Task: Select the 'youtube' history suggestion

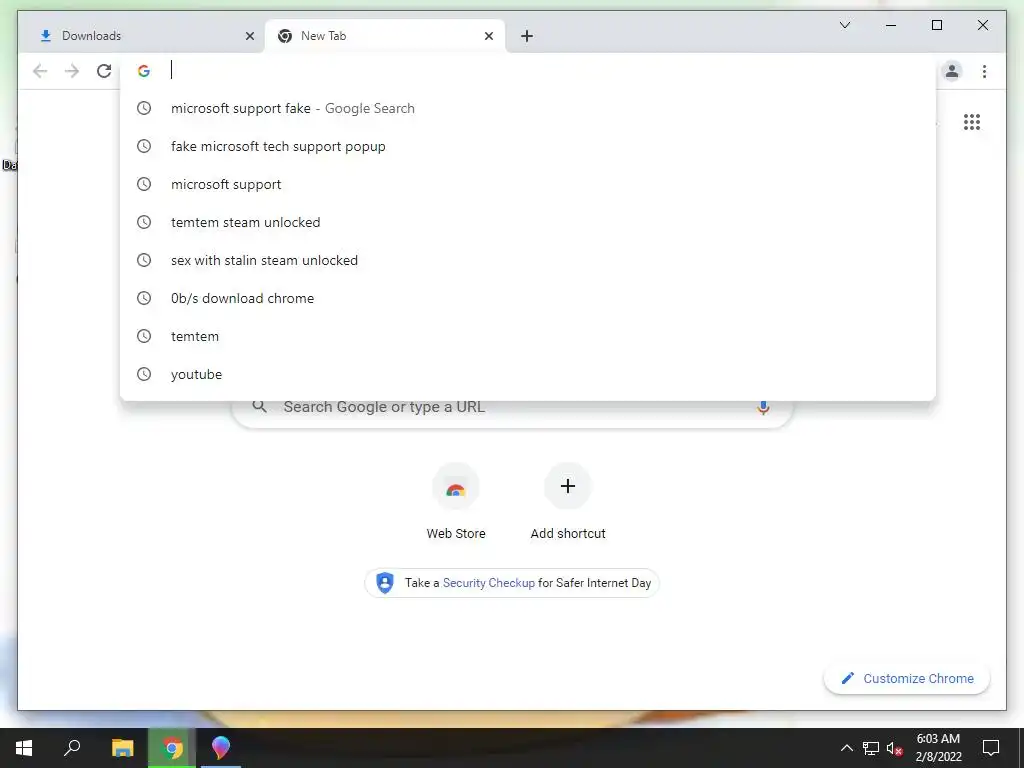Action: tap(528, 374)
